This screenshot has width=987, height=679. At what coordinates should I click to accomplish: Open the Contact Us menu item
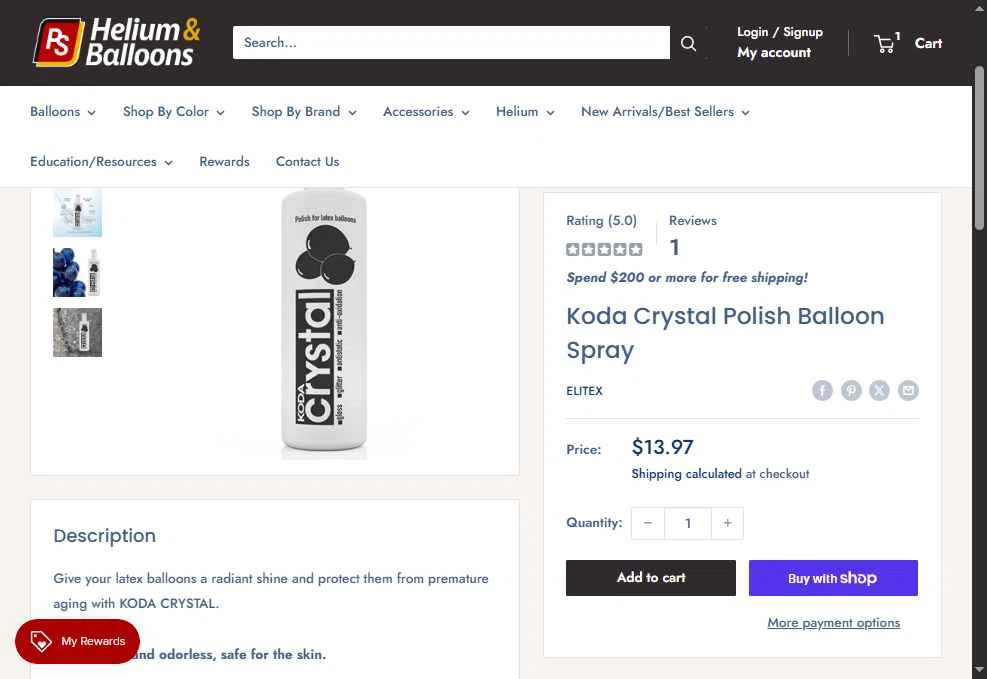(x=307, y=162)
